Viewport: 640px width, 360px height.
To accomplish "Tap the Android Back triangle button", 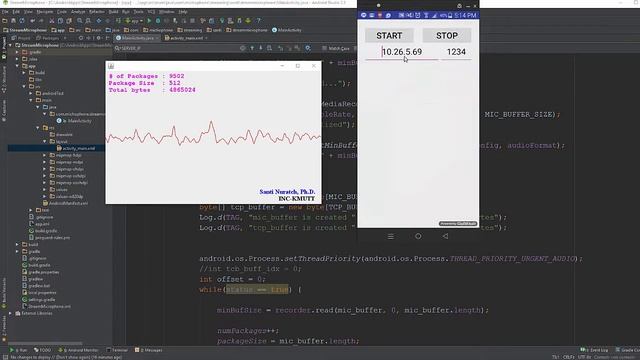I will pyautogui.click(x=445, y=236).
